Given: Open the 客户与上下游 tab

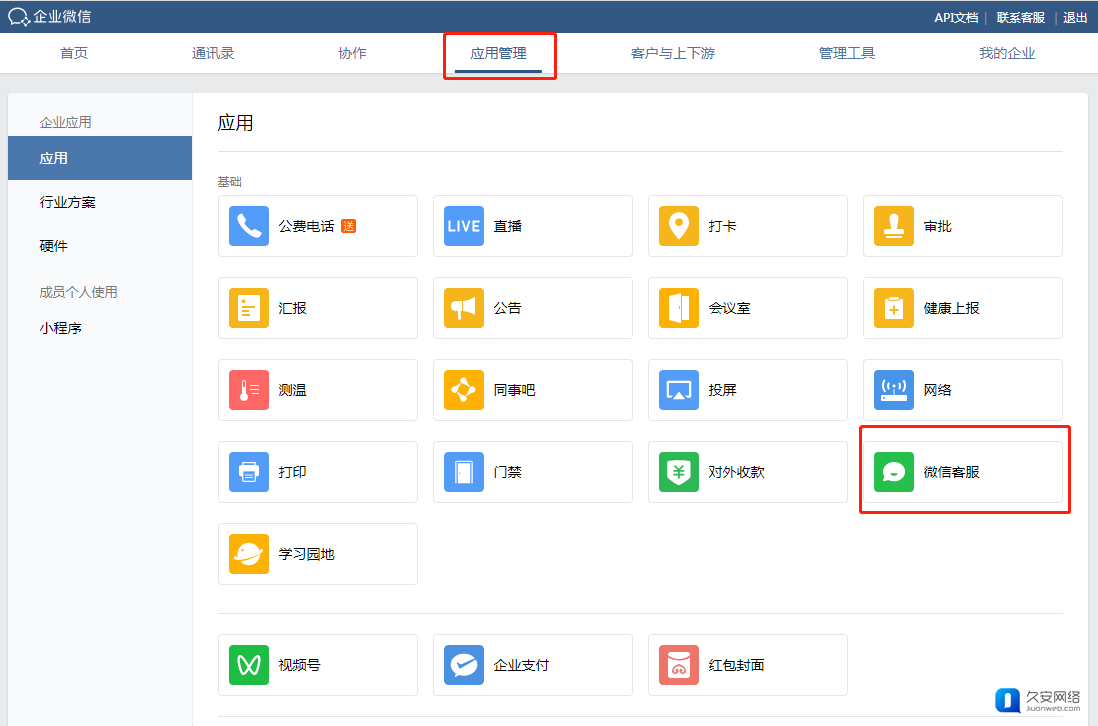Looking at the screenshot, I should [x=672, y=53].
